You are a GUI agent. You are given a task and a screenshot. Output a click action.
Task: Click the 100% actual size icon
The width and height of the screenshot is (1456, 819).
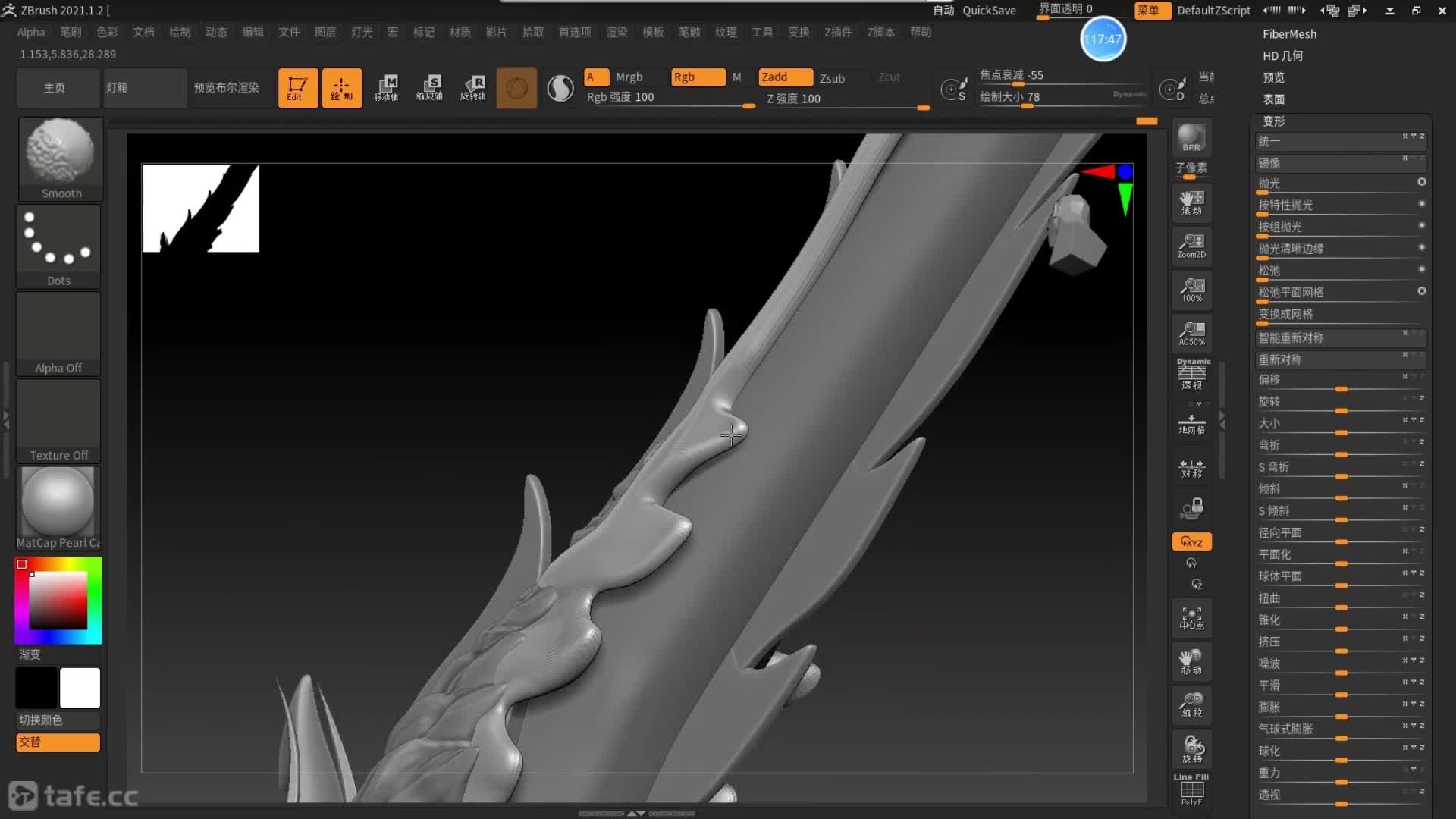tap(1191, 290)
